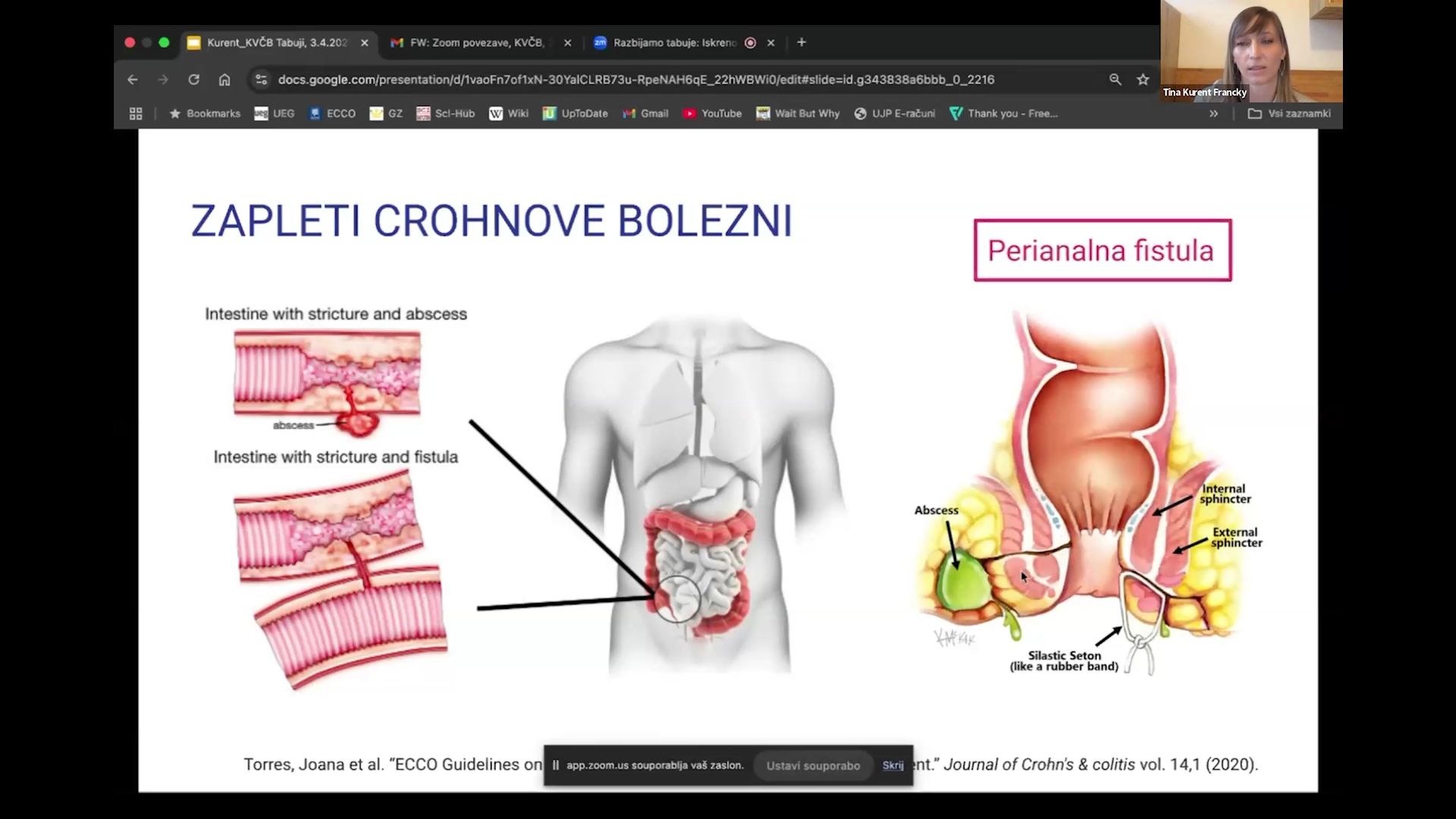1456x819 pixels.
Task: Close the Kurent_KVČB Tabuji tab
Action: point(364,42)
